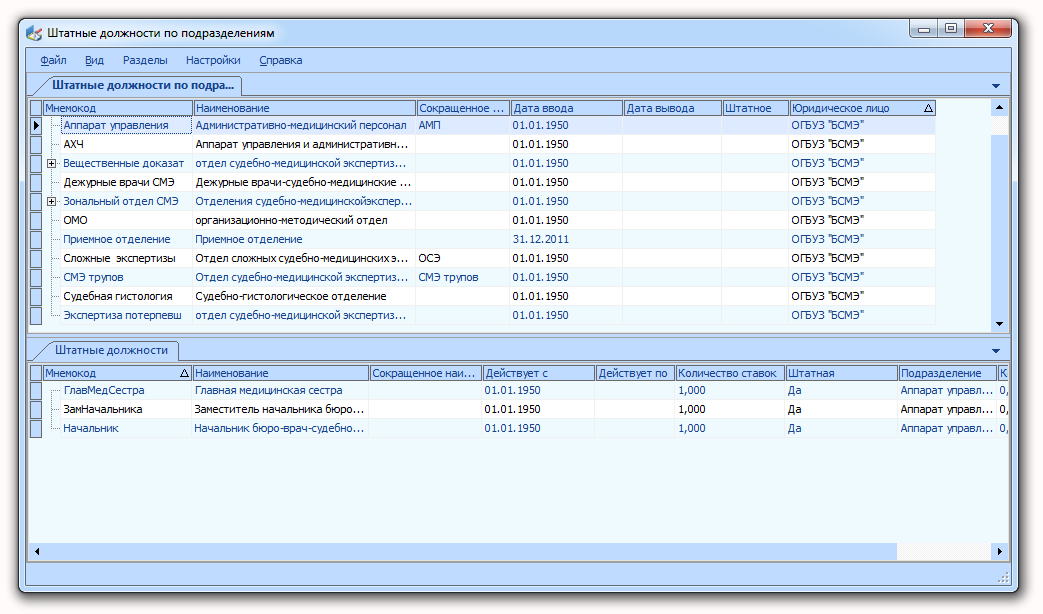Image resolution: width=1043 pixels, height=614 pixels.
Task: Click the Дата ввода column header
Action: point(567,108)
